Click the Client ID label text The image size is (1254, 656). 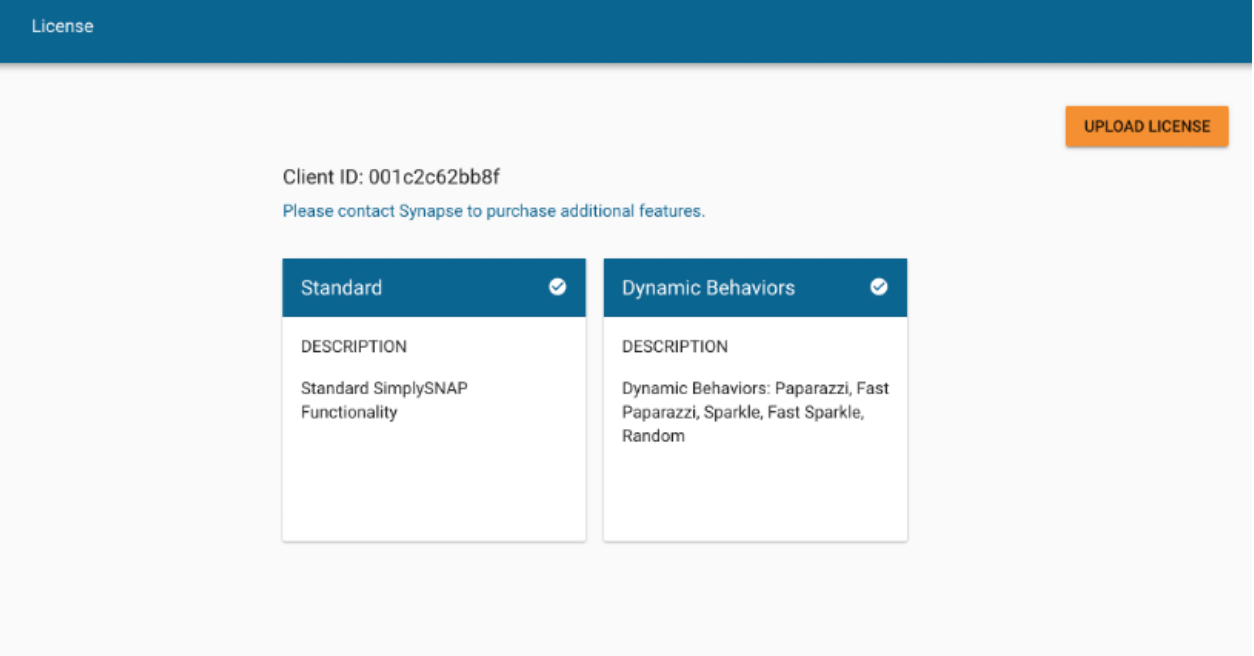pyautogui.click(x=323, y=178)
